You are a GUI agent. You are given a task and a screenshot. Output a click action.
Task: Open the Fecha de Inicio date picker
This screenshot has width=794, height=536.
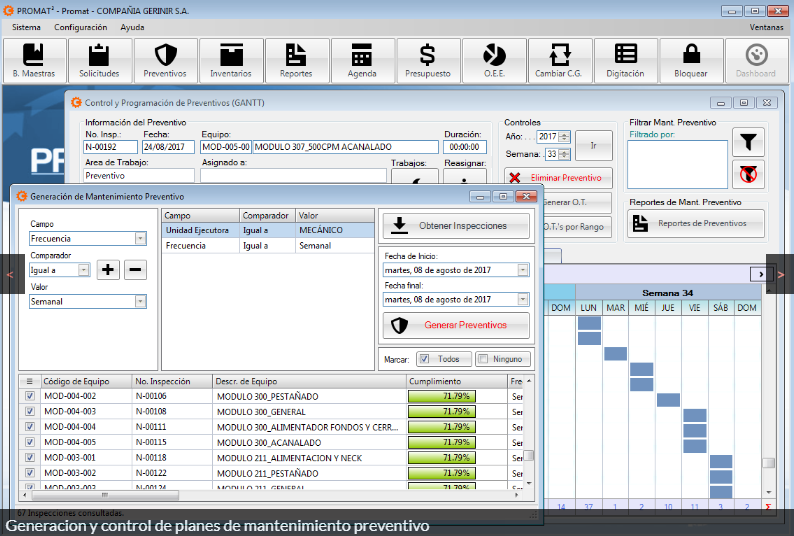pos(523,270)
